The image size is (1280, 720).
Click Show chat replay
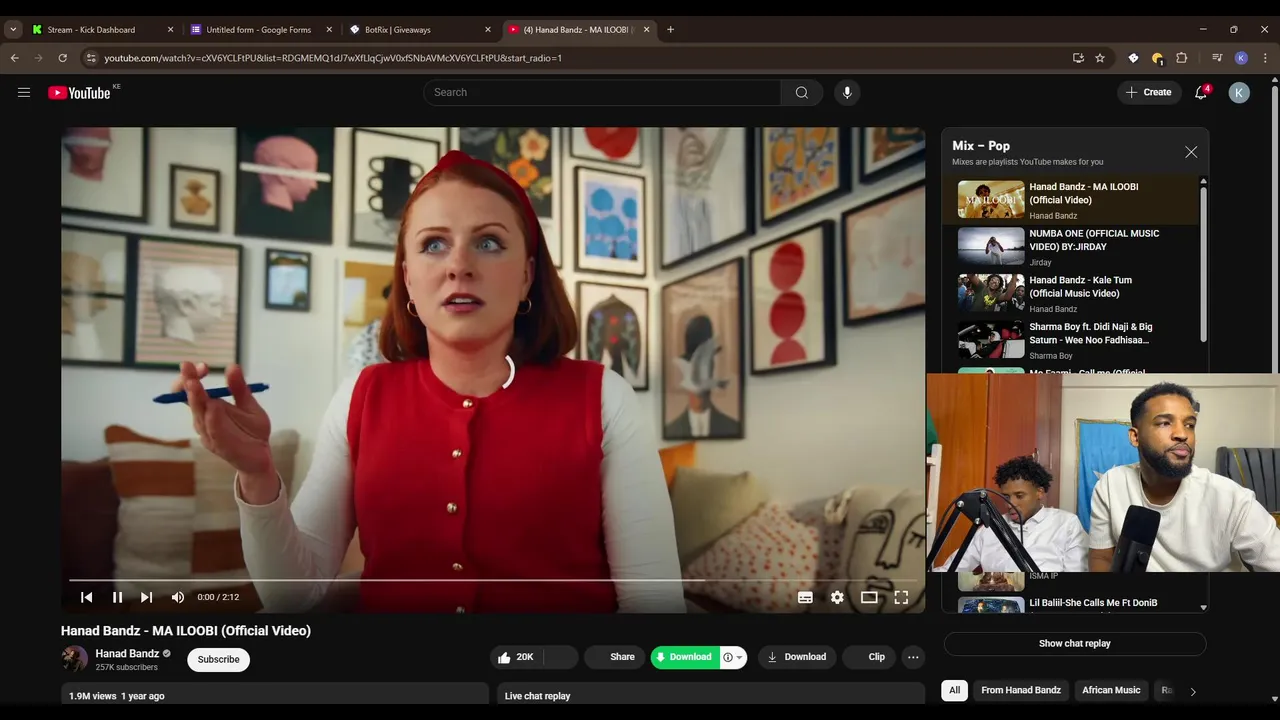coord(1075,643)
